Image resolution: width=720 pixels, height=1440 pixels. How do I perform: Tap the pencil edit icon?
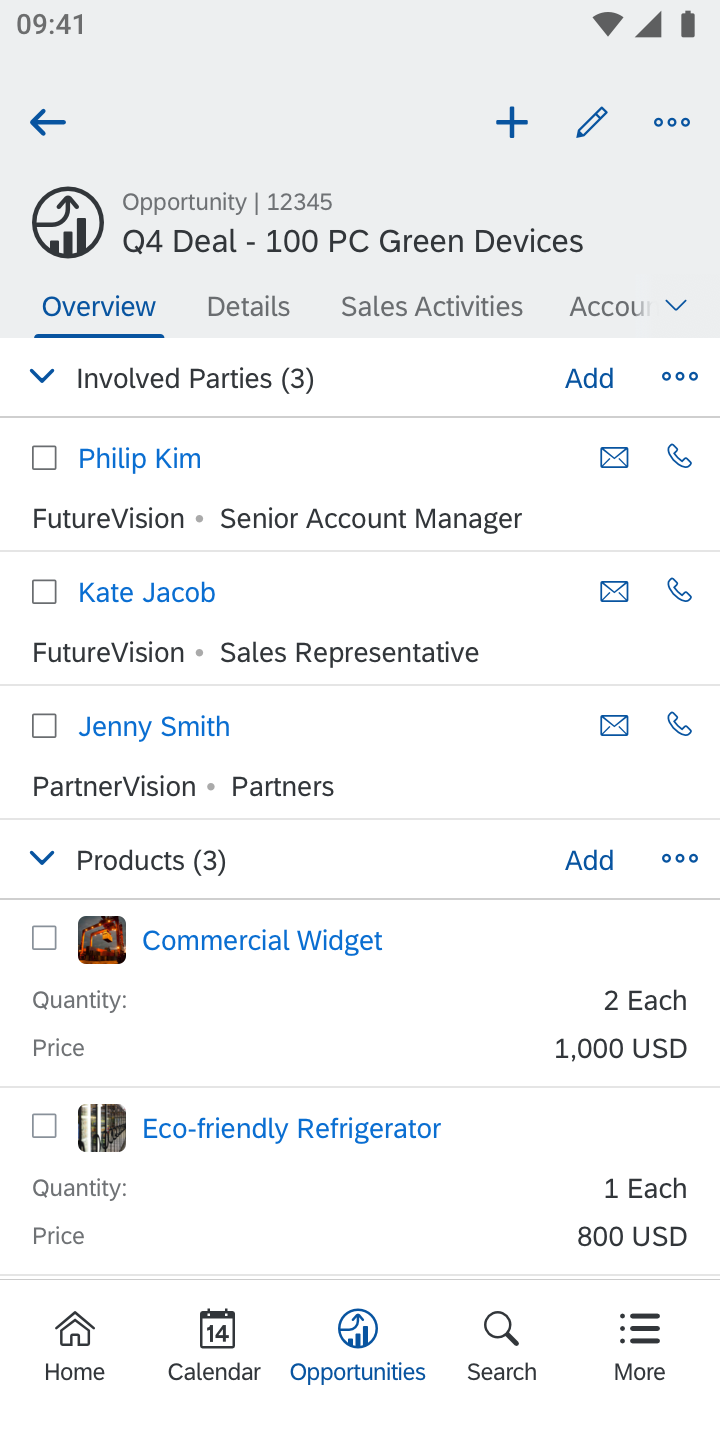[x=592, y=123]
